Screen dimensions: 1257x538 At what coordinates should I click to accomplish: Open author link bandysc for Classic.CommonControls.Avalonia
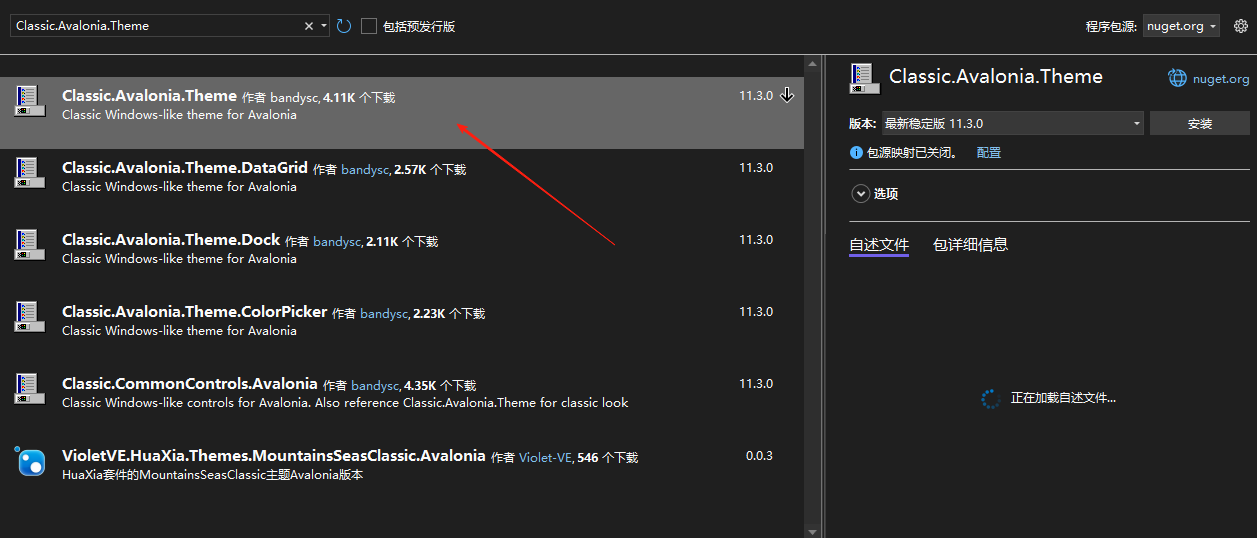click(374, 386)
